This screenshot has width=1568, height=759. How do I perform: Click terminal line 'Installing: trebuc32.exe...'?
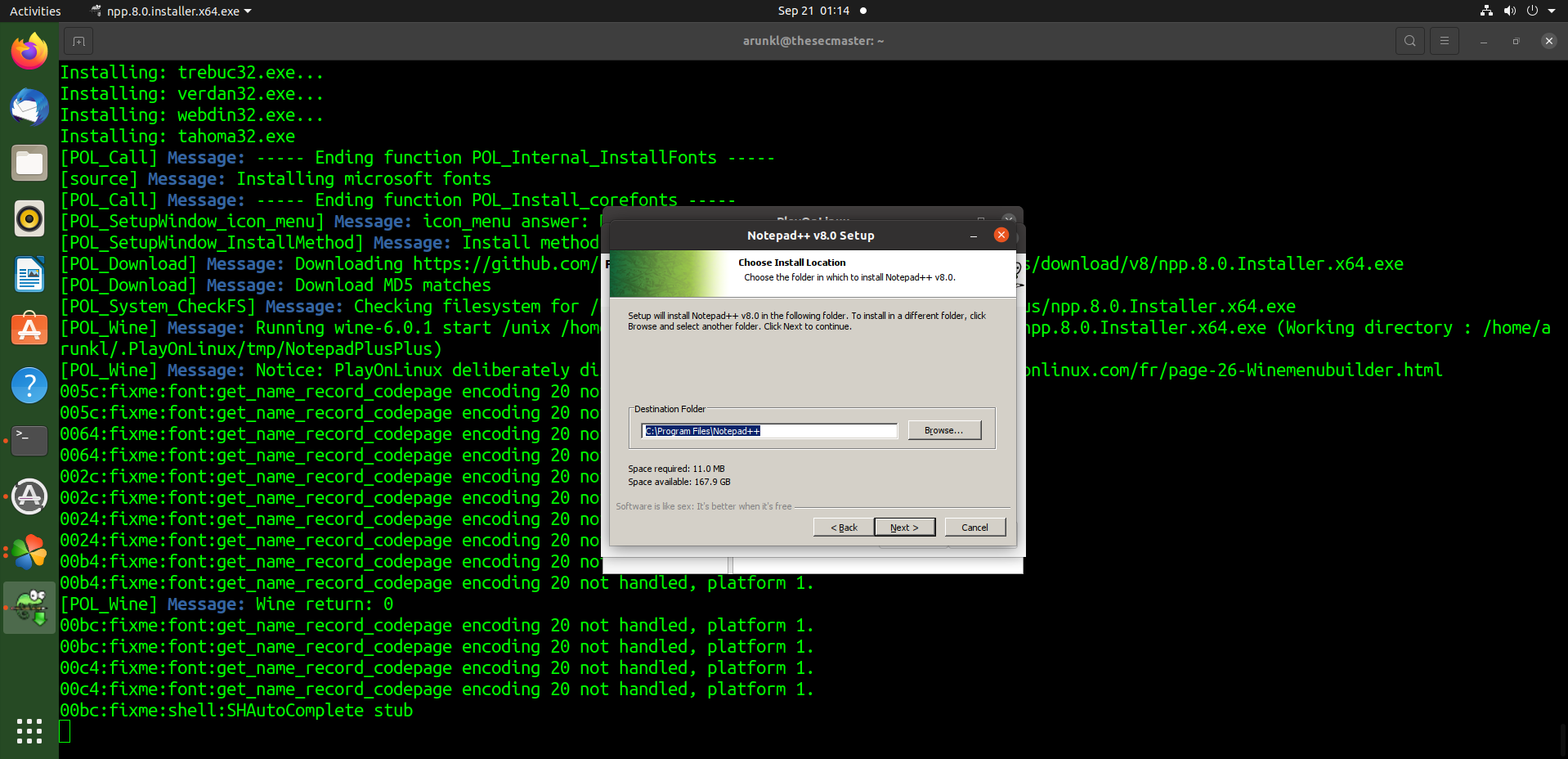point(192,73)
